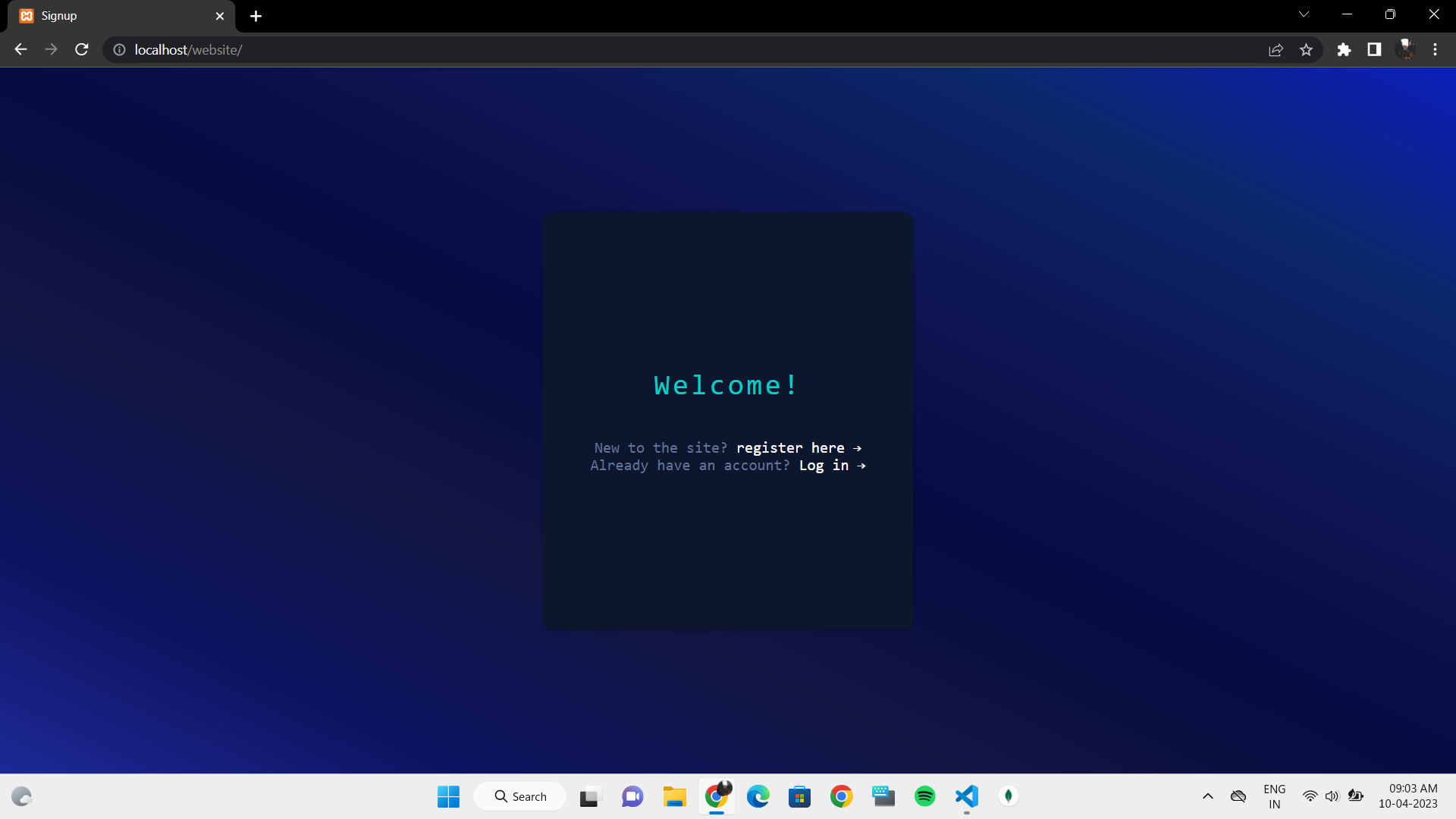View site information icon in address bar
Viewport: 1456px width, 819px height.
pos(119,49)
